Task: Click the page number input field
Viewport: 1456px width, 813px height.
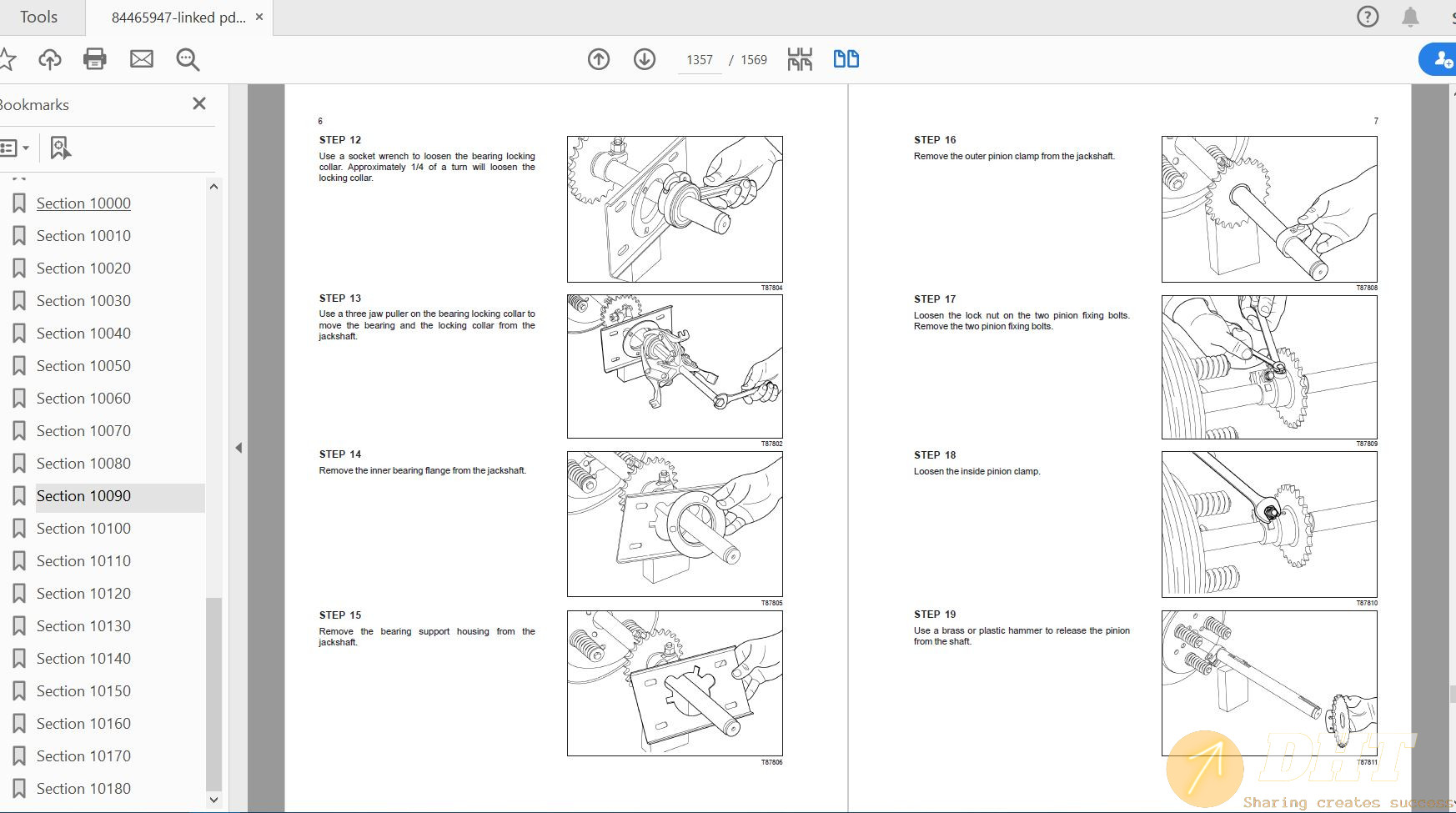Action: pos(700,60)
